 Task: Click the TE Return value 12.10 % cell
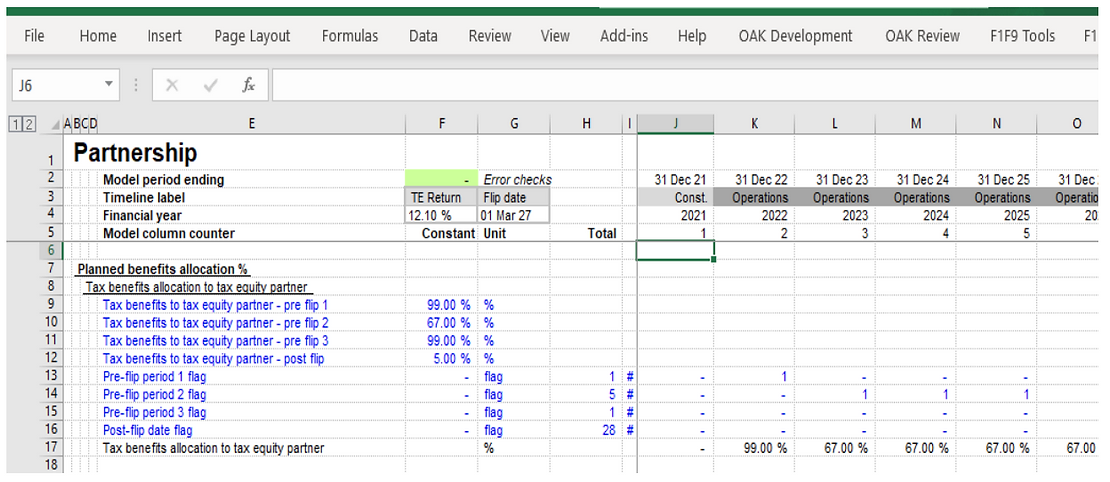click(x=441, y=215)
